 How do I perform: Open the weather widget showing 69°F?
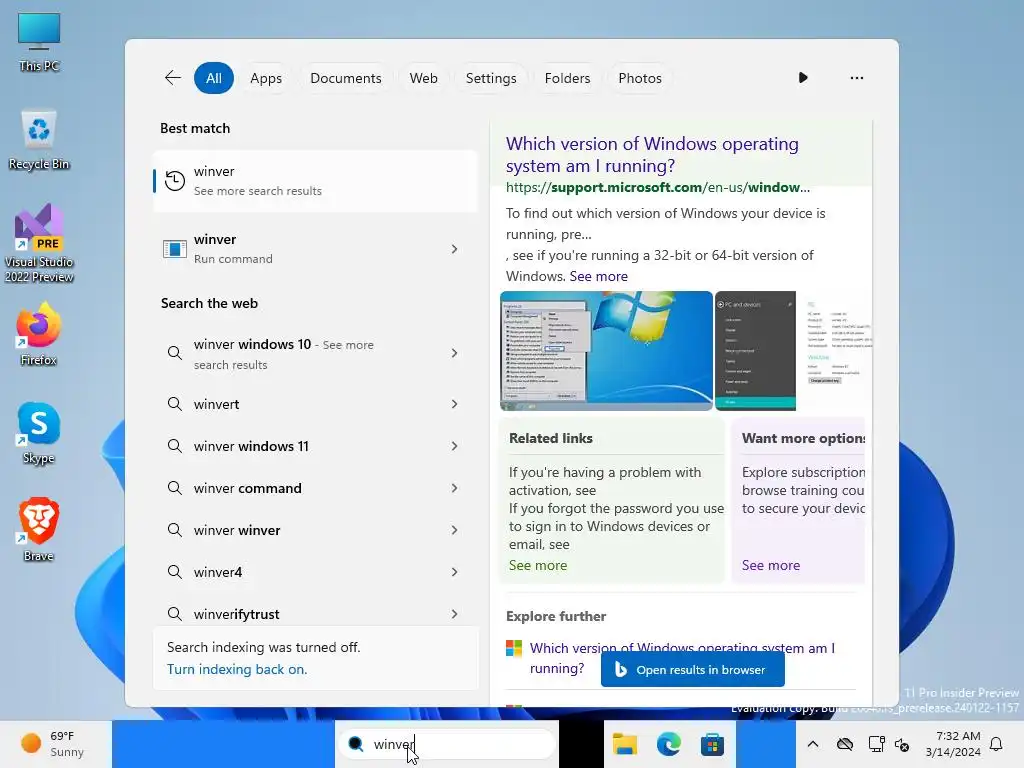pyautogui.click(x=52, y=744)
